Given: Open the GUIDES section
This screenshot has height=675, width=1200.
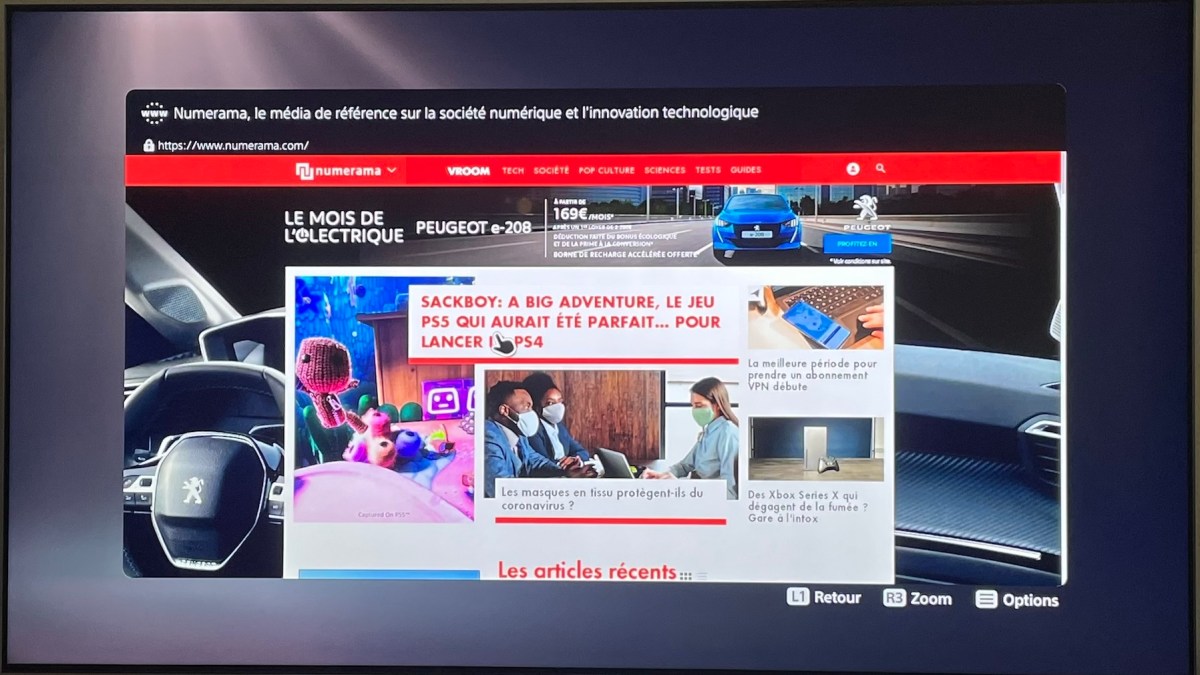Looking at the screenshot, I should tap(746, 171).
